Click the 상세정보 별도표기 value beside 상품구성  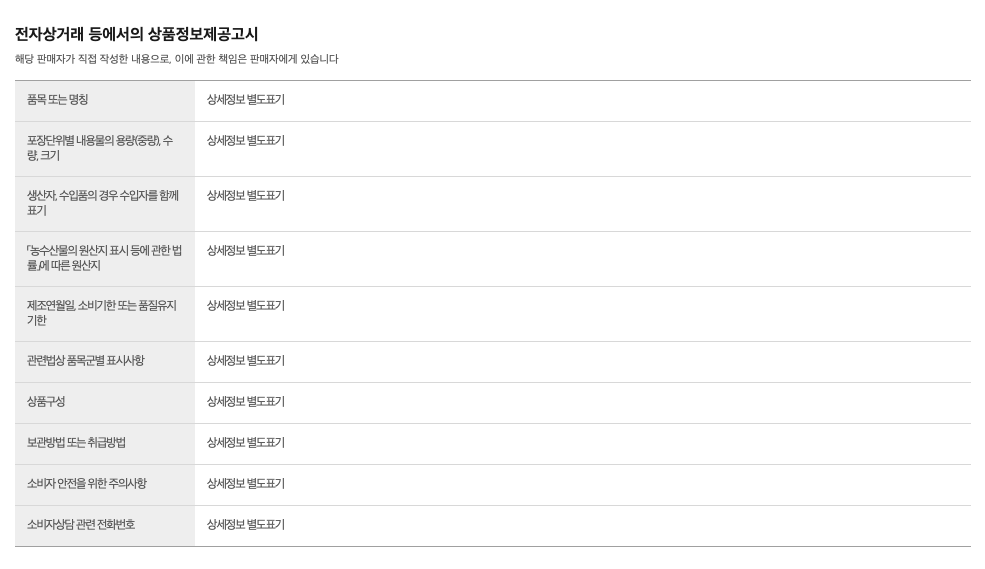tap(246, 402)
